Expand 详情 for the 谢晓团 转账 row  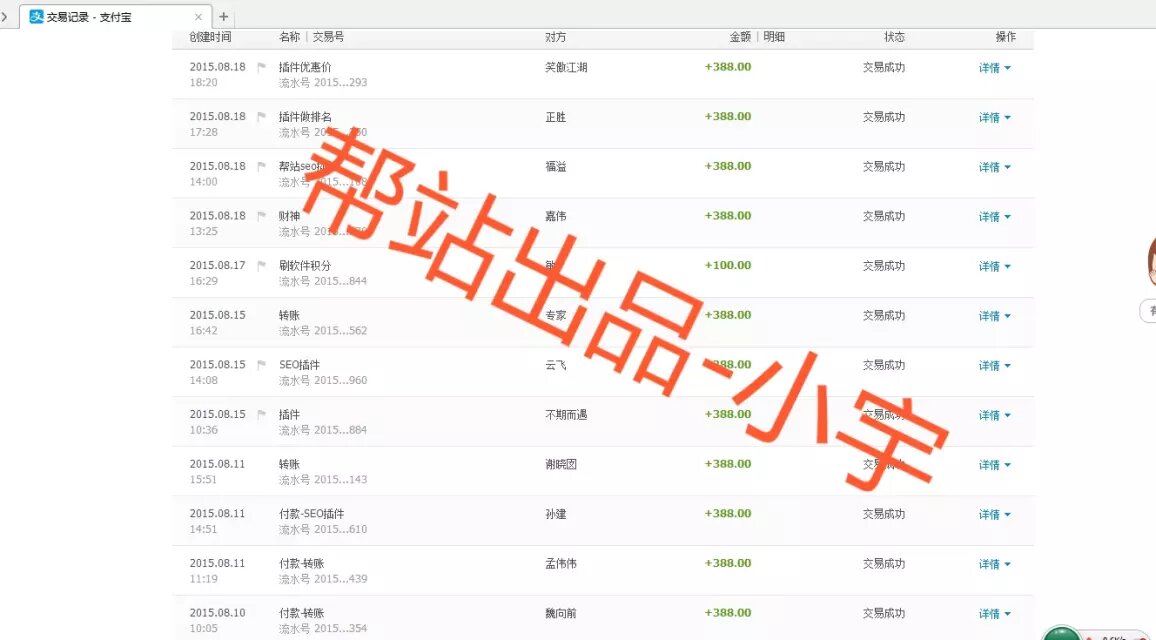[x=994, y=465]
